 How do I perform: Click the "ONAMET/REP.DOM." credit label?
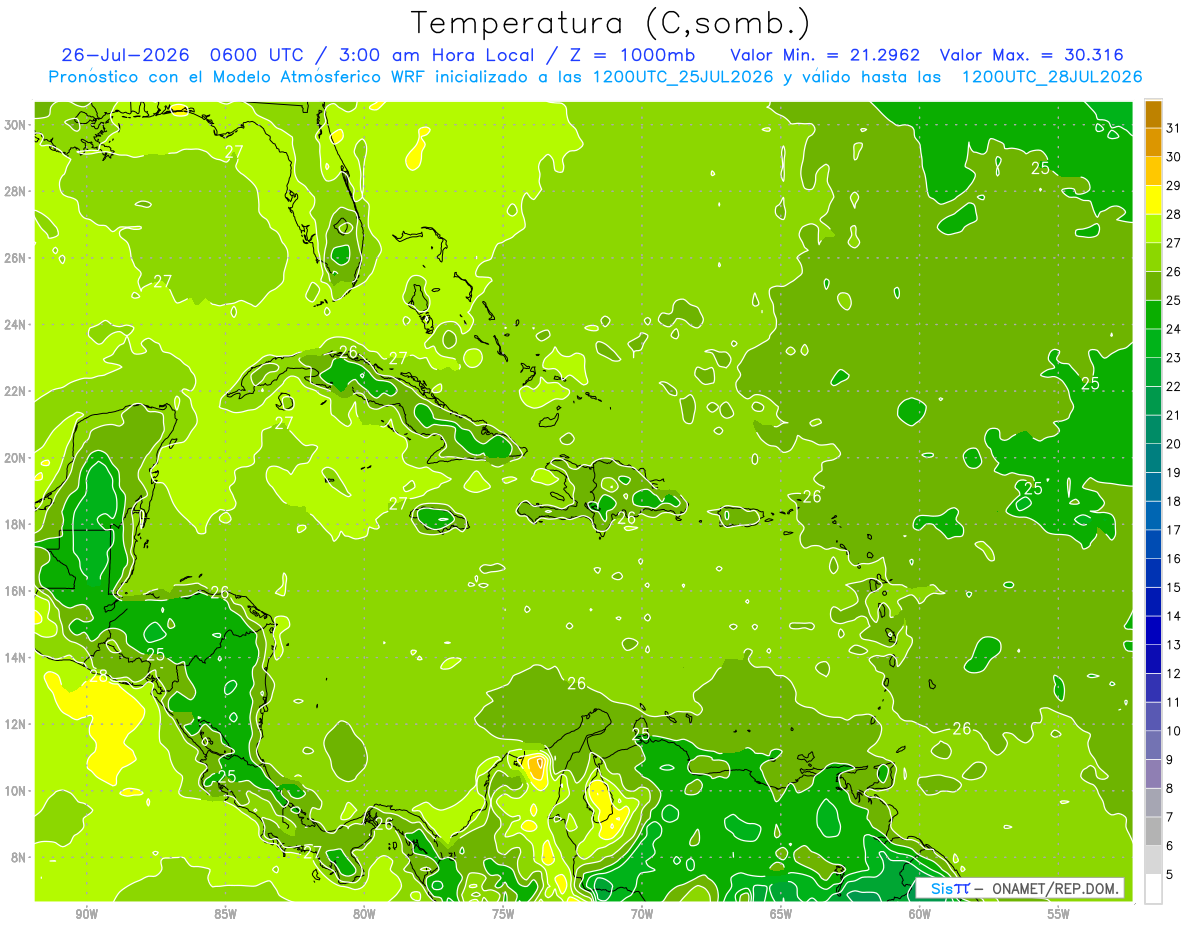click(x=1056, y=888)
